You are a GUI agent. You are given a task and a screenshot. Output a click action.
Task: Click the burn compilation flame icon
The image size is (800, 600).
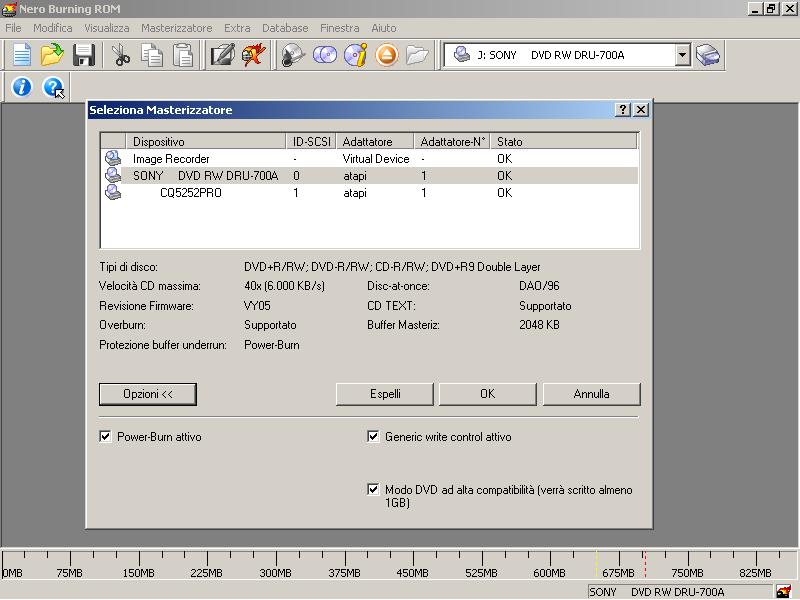coord(254,55)
